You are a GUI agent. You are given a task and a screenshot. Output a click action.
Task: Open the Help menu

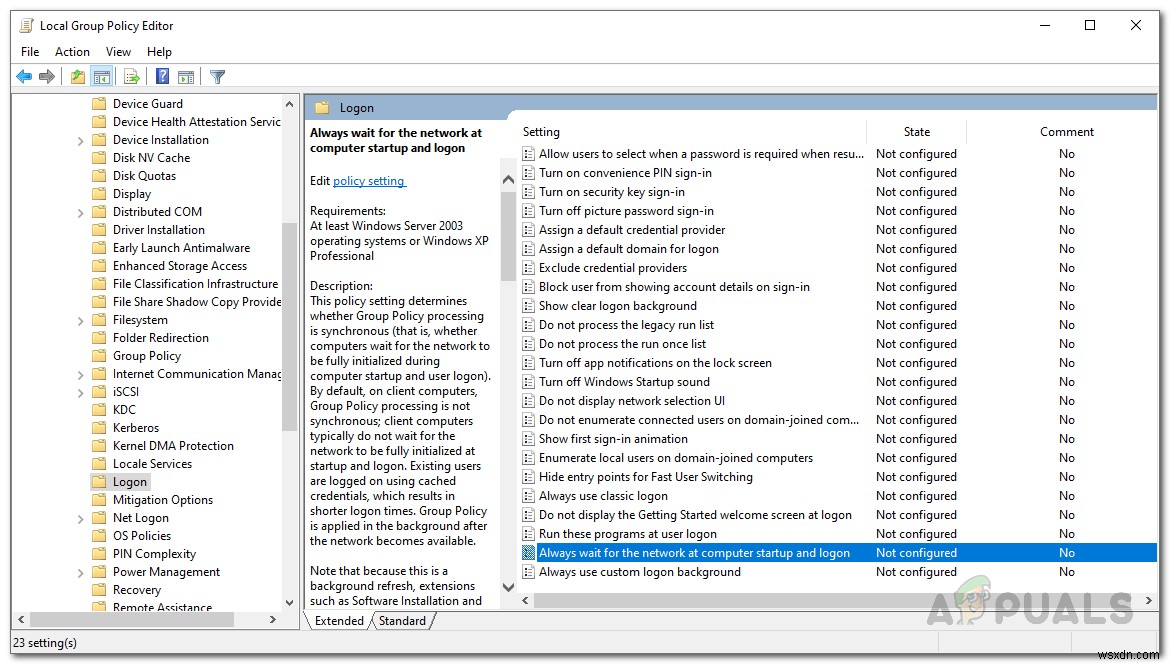[x=159, y=52]
